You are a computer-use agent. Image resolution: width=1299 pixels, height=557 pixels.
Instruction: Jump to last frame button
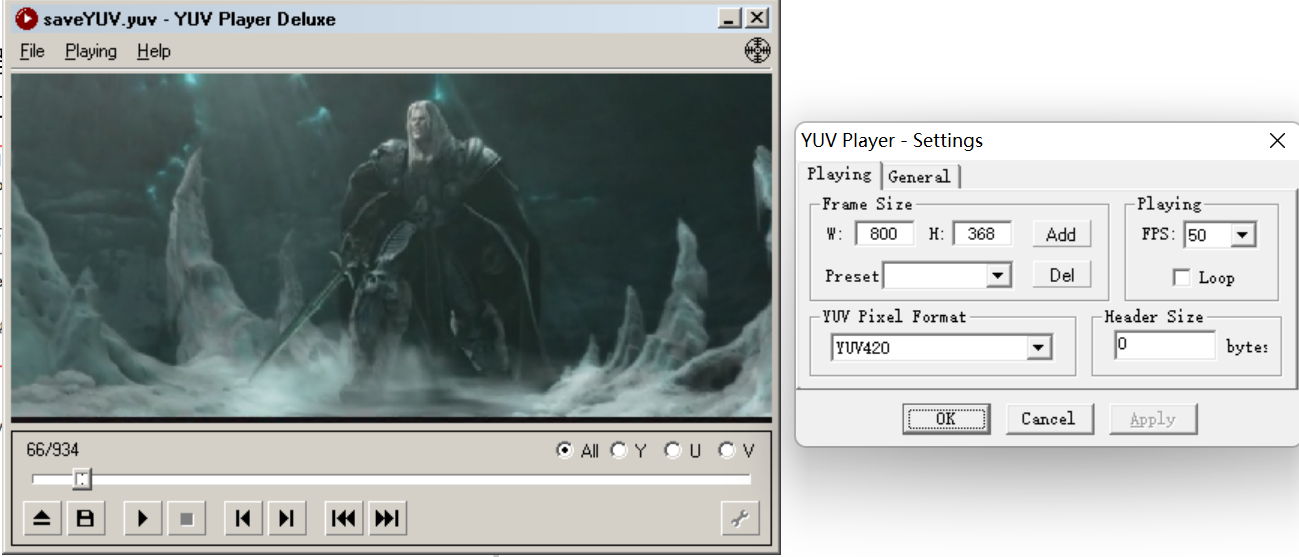(387, 518)
